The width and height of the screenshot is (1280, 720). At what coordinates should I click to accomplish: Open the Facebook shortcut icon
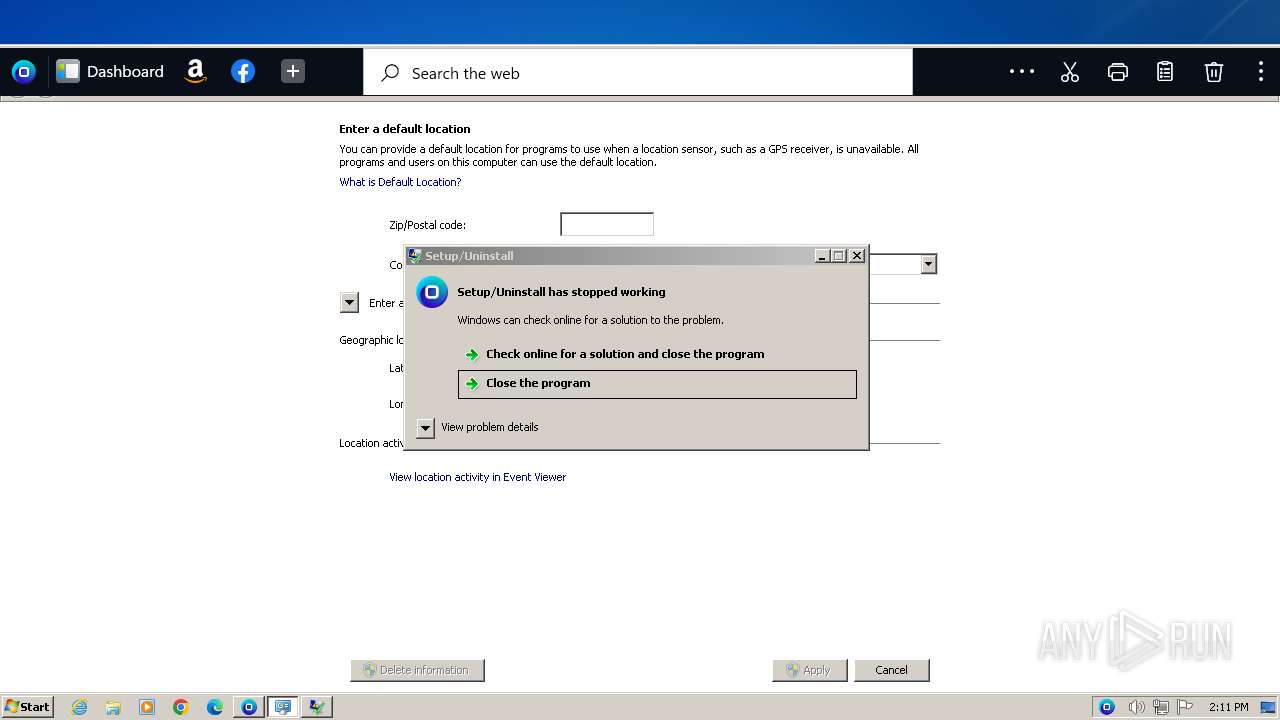243,71
